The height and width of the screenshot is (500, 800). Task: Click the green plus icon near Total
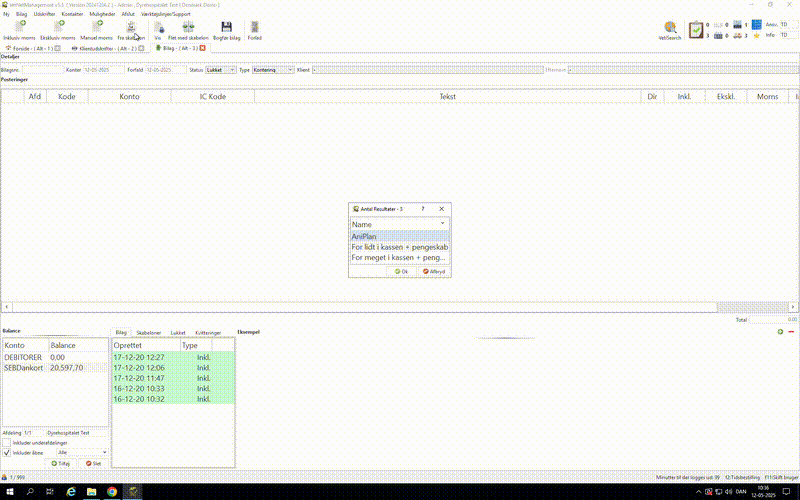click(780, 332)
